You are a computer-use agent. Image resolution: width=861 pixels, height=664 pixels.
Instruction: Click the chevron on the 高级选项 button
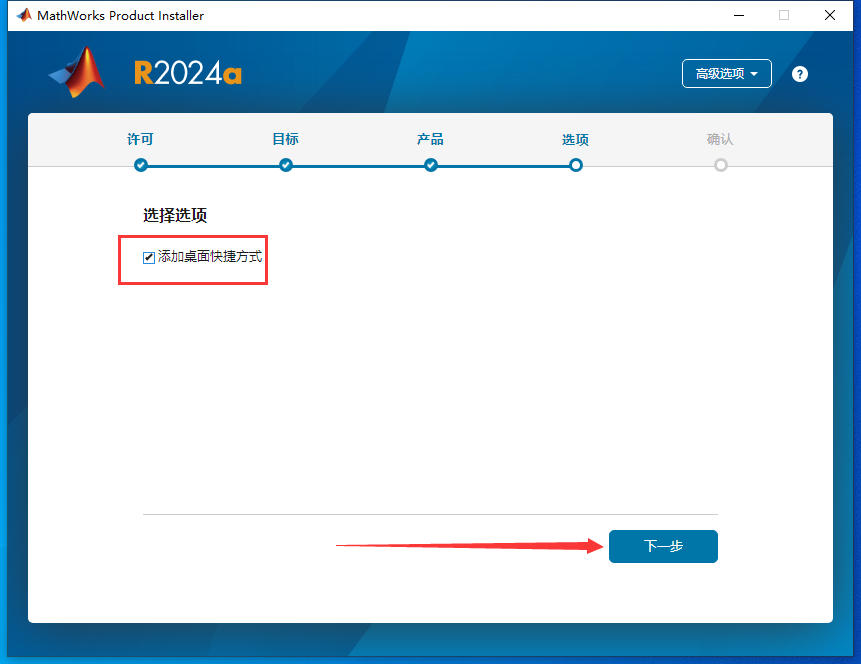[x=757, y=73]
